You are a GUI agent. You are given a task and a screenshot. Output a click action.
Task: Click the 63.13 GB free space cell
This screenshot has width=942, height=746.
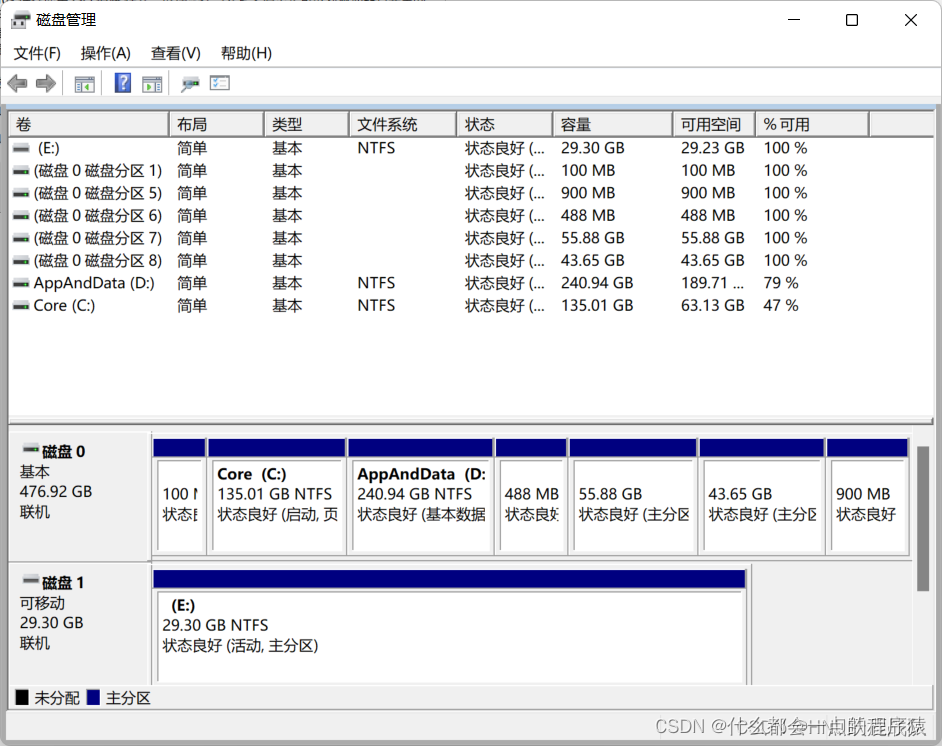(713, 306)
